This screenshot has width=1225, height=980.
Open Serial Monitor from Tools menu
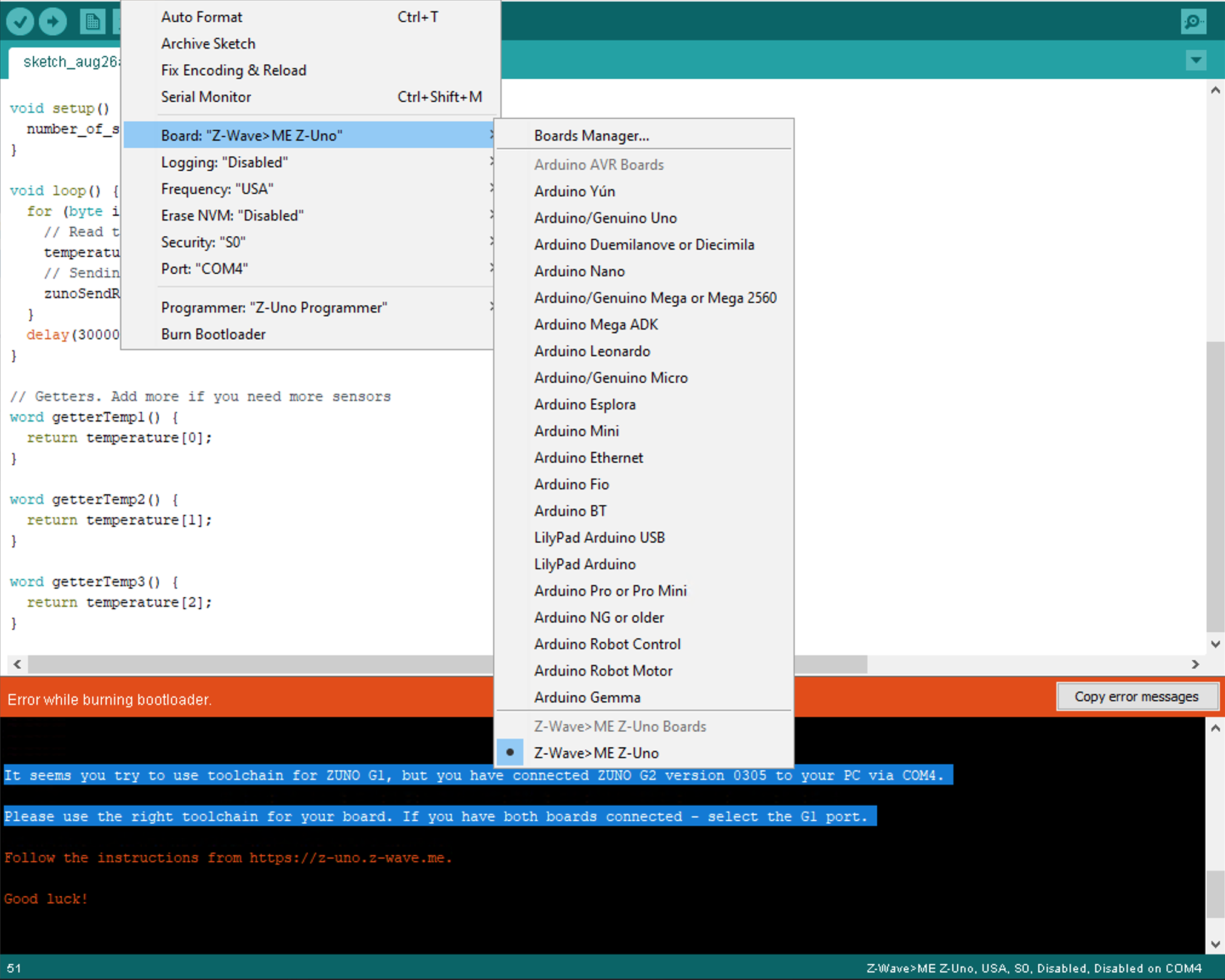[311, 97]
